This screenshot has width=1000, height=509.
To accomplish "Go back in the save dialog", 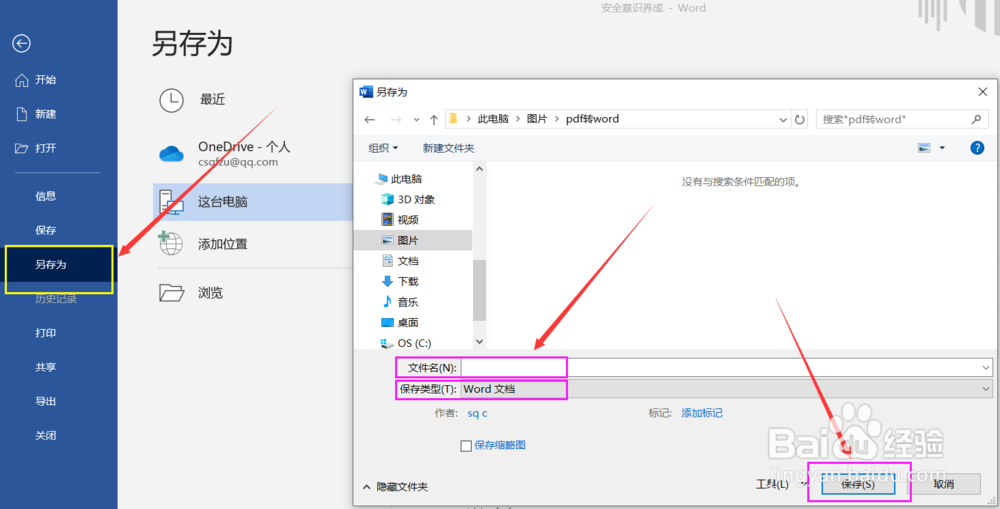I will (x=369, y=119).
